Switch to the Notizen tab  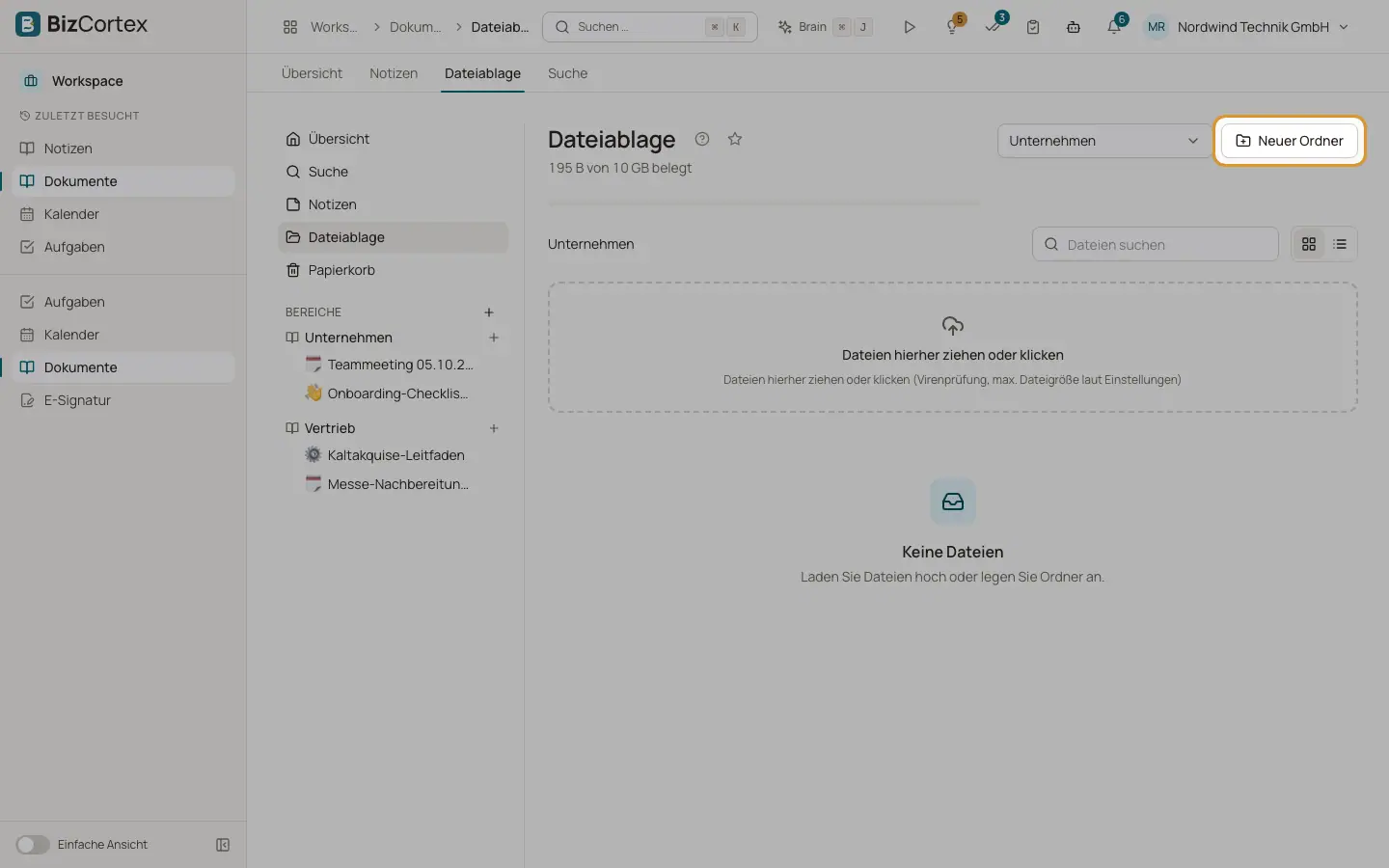[x=394, y=73]
